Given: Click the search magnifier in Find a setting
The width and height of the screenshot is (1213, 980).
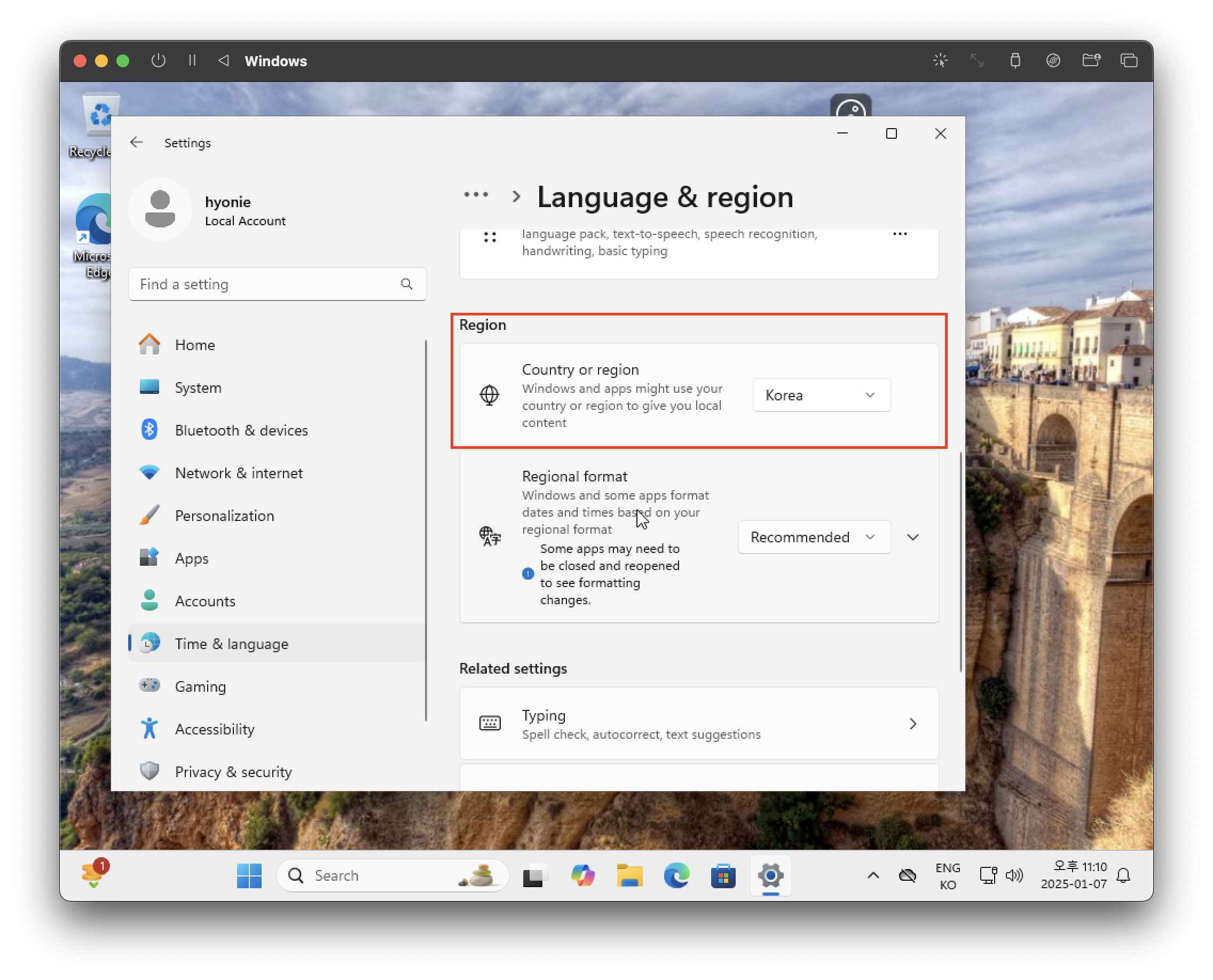Looking at the screenshot, I should pyautogui.click(x=407, y=284).
